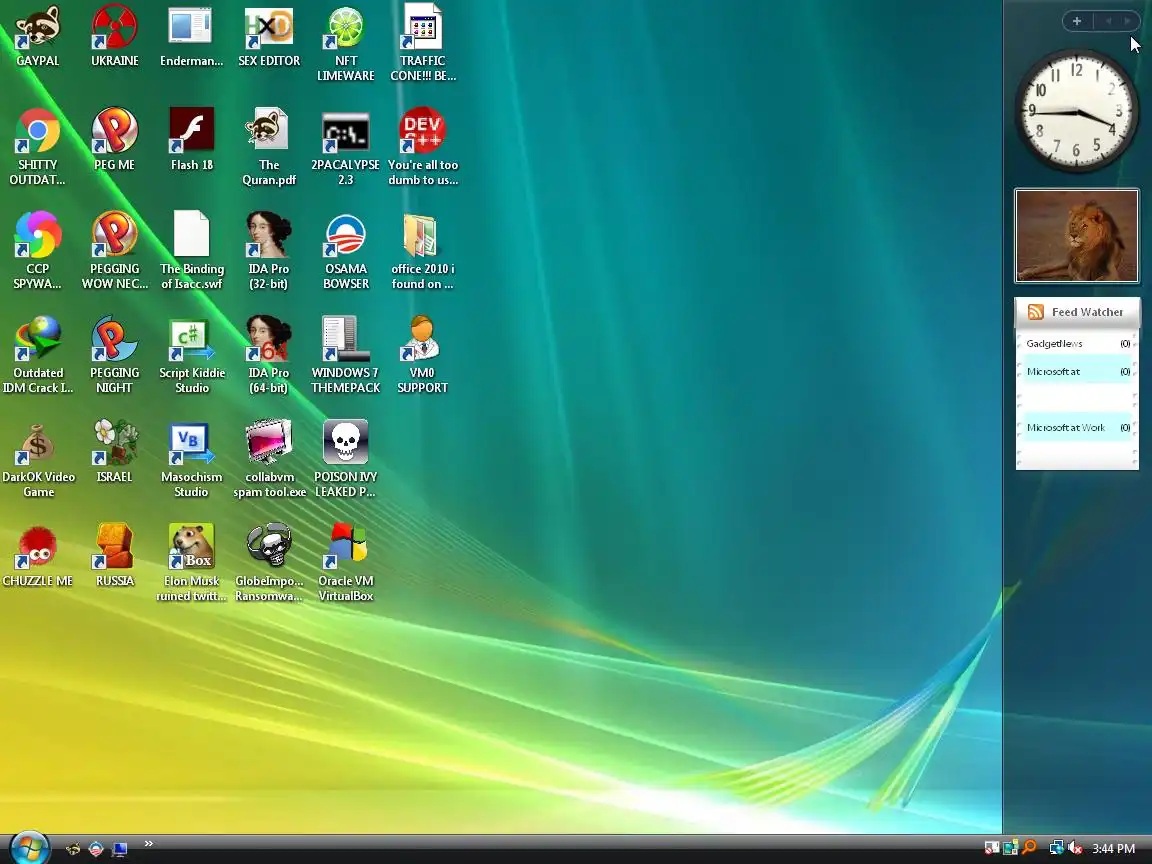Select the Microsoft at feed row

point(1077,371)
